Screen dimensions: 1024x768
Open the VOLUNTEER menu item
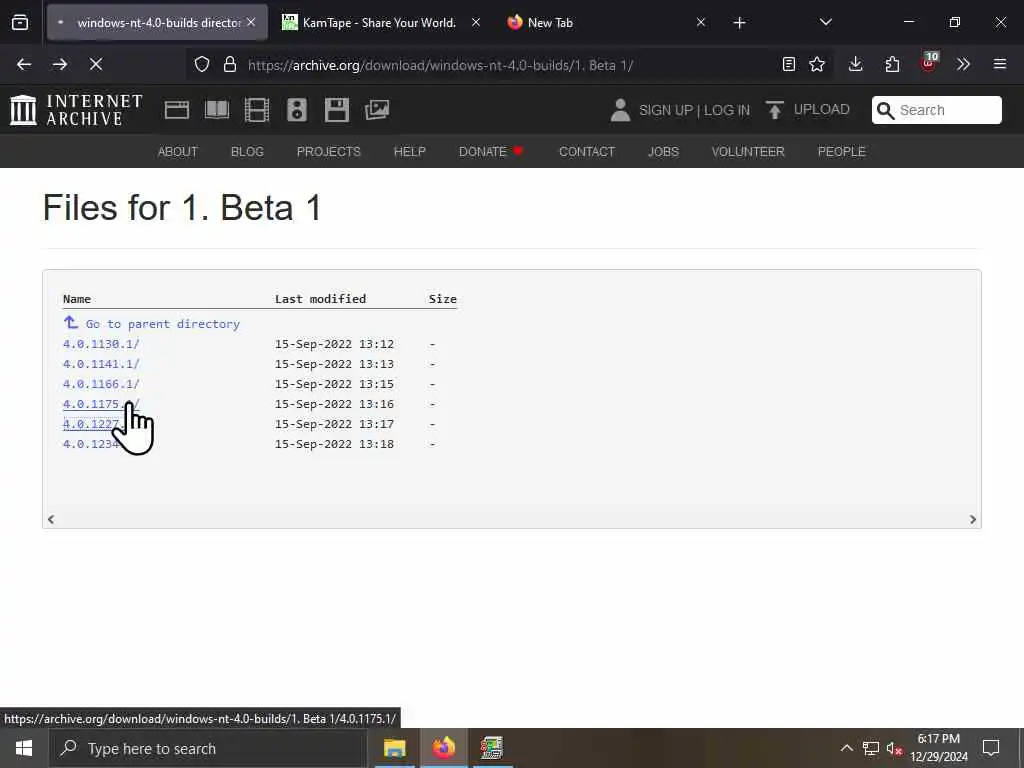pyautogui.click(x=748, y=152)
